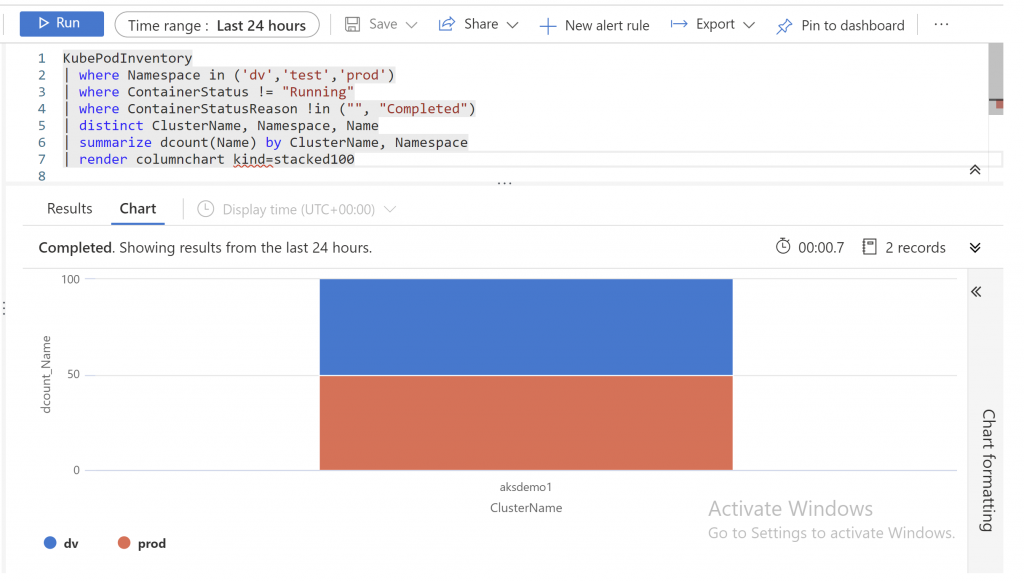Toggle the dv series in legend

coord(61,543)
